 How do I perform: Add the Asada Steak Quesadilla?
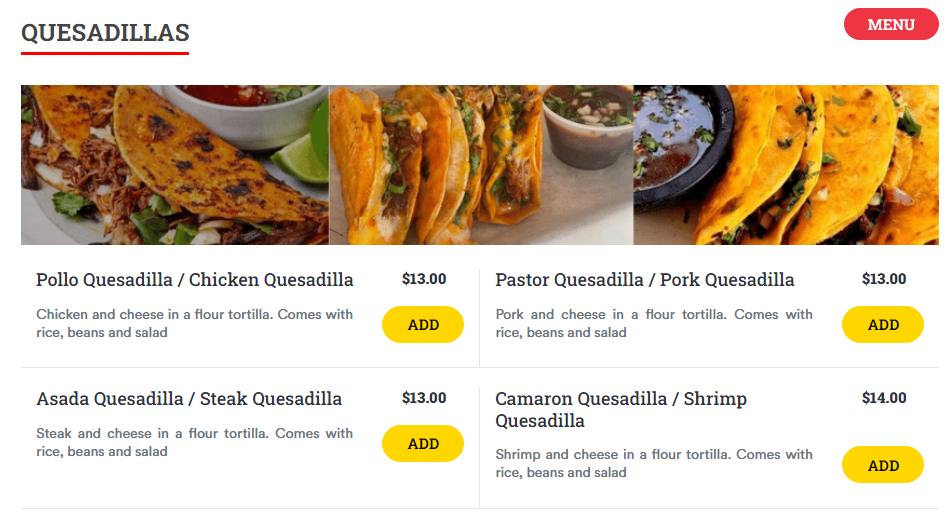pos(423,444)
